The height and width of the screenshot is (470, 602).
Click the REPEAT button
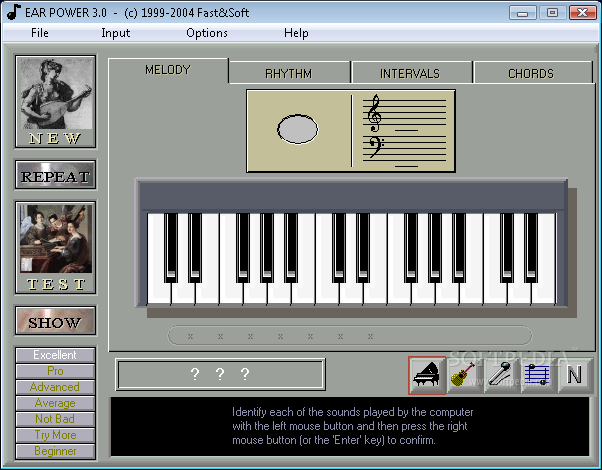coord(56,175)
